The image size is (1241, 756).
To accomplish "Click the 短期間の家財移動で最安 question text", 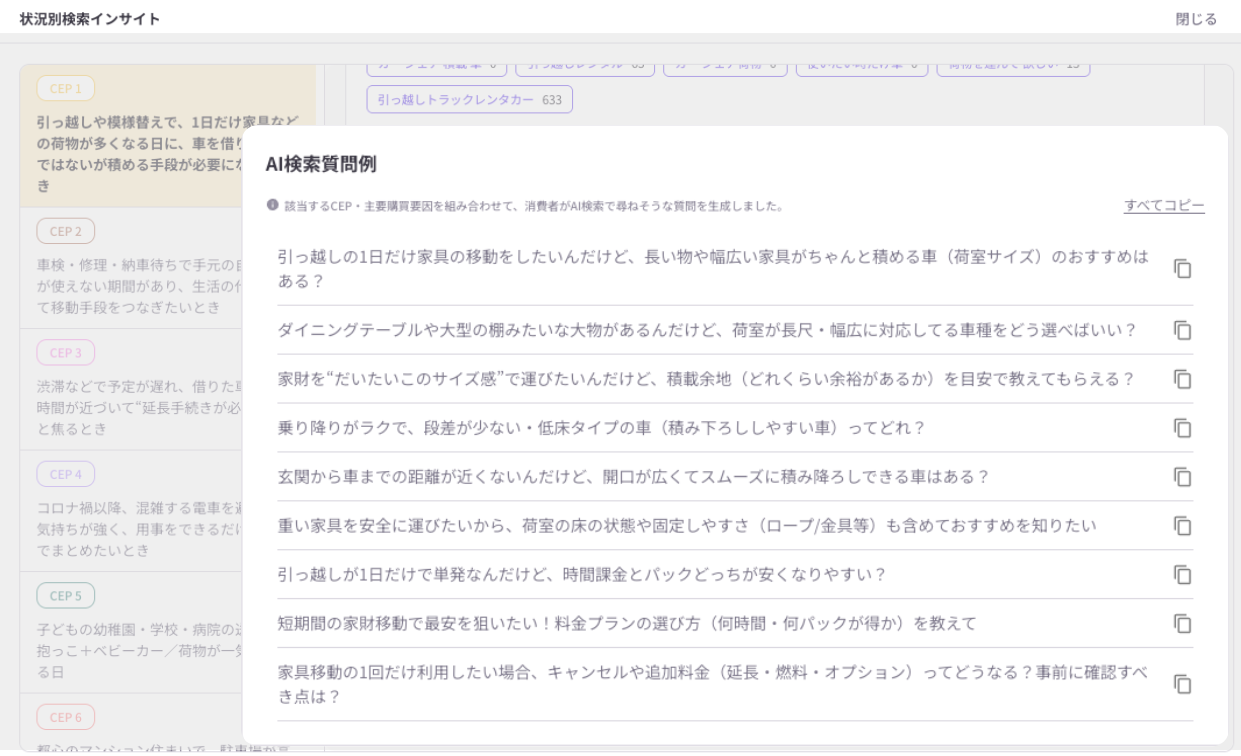I will (627, 624).
